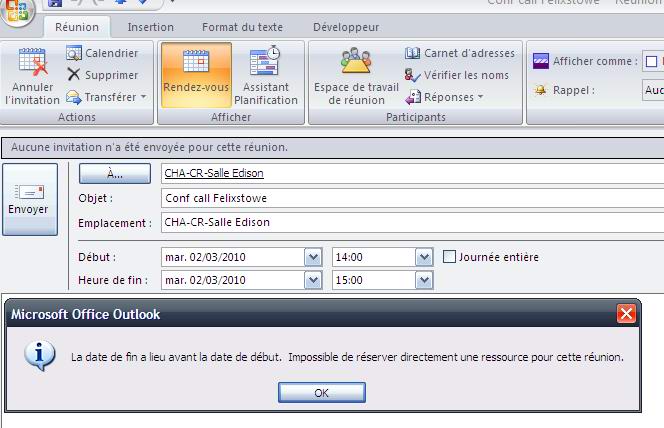The image size is (664, 428).
Task: Open the Développeur ribbon tab
Action: pos(346,27)
